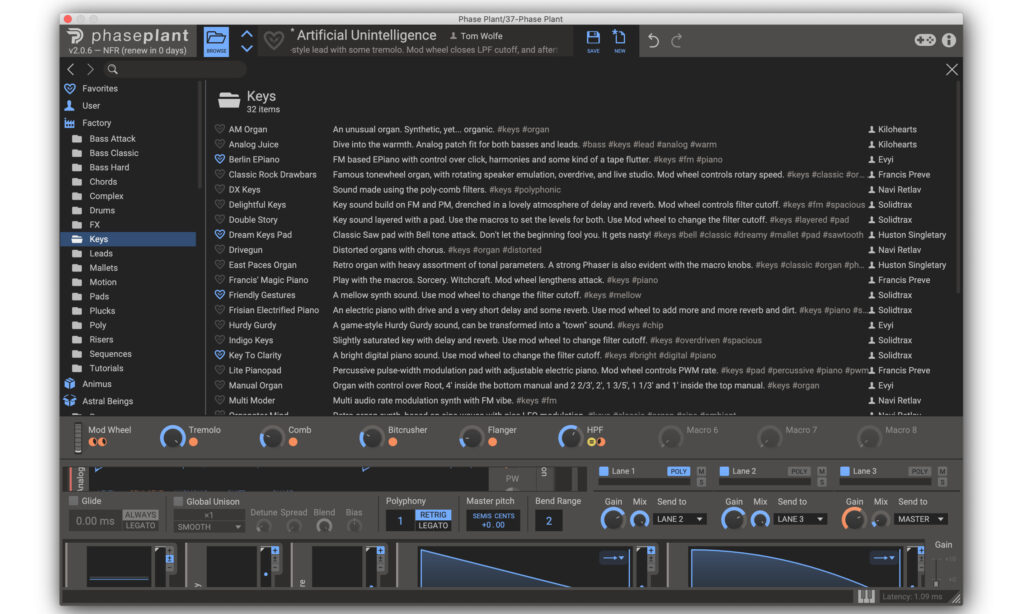1024x614 pixels.
Task: Open the Favorites category
Action: pos(100,88)
